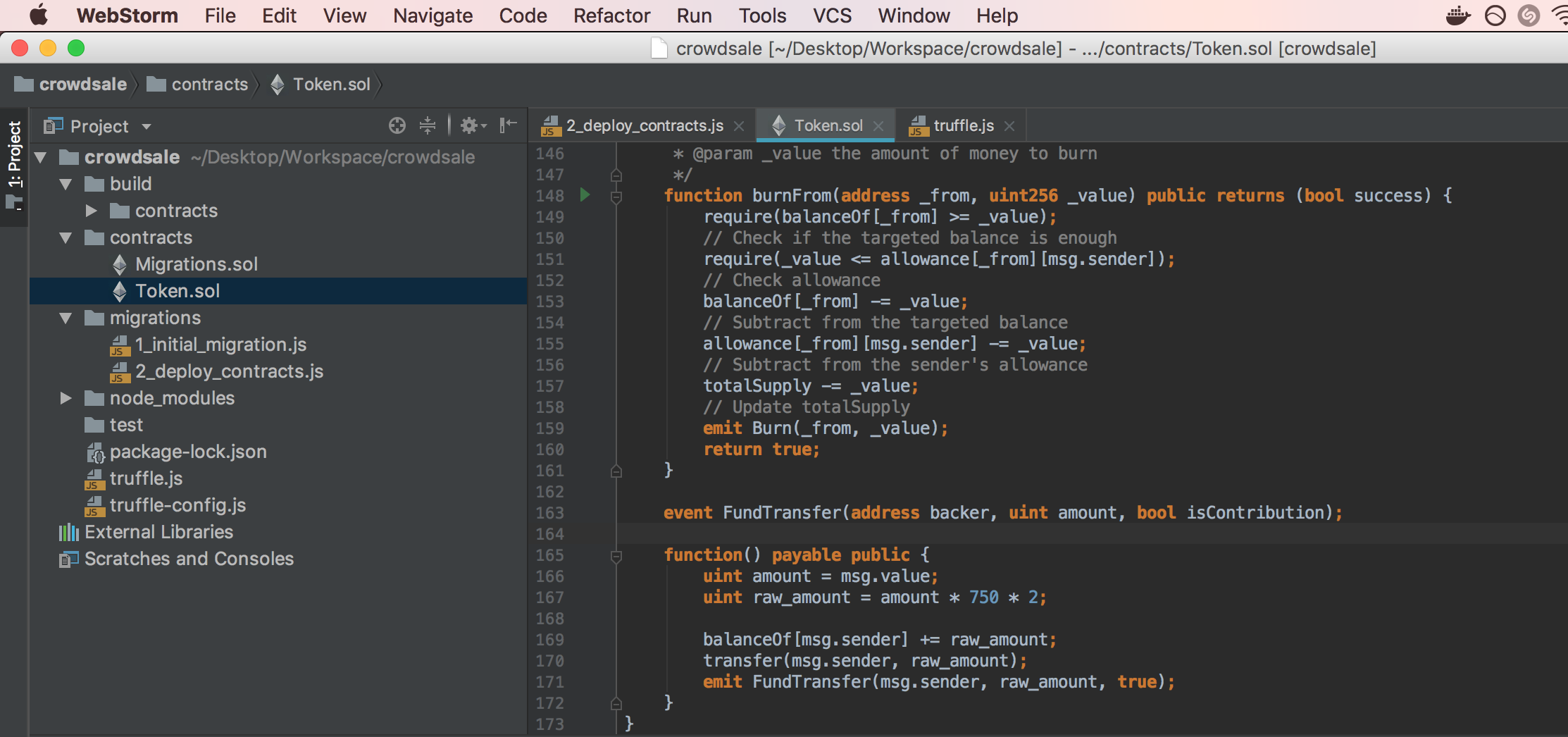The image size is (1568, 737).
Task: Collapse burnFrom function fold marker at line 148
Action: coord(616,197)
